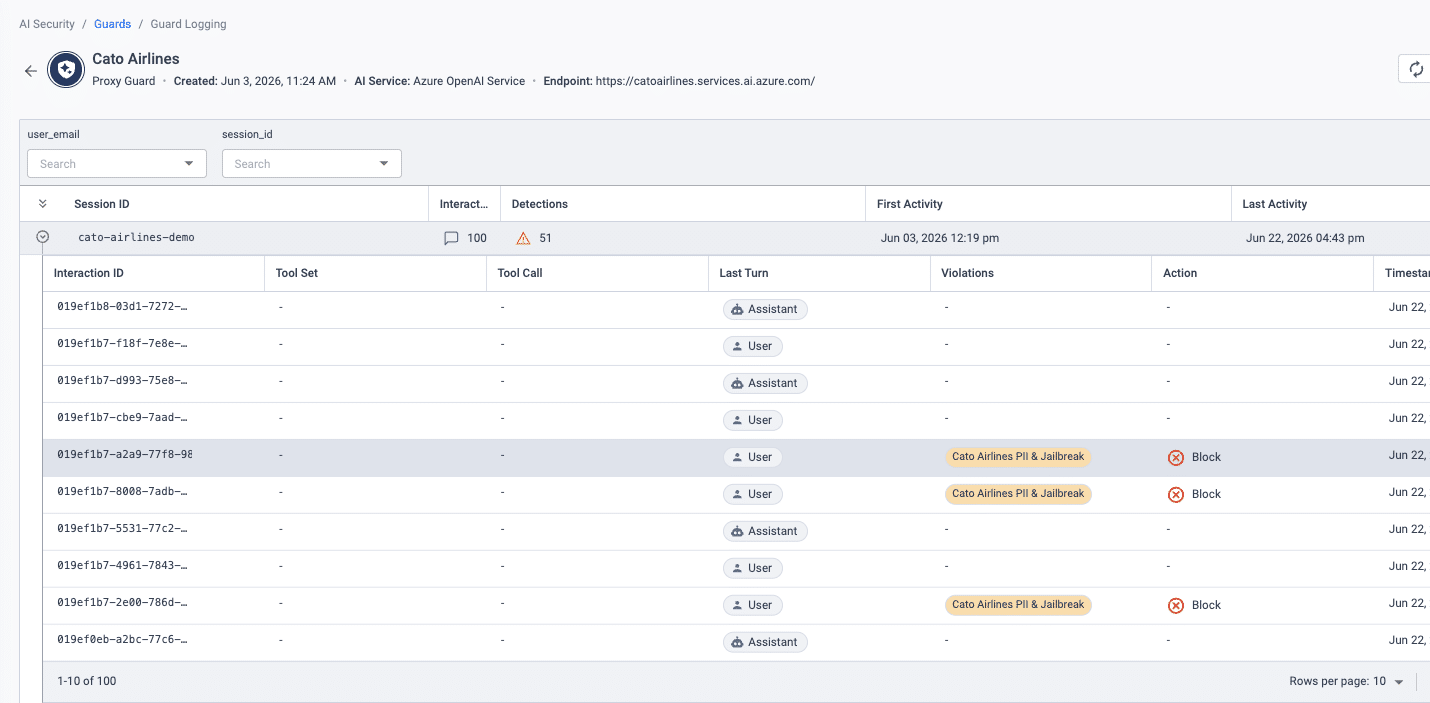Open interaction 019ef1b7-cbe9-7aad
1430x703 pixels.
click(123, 419)
